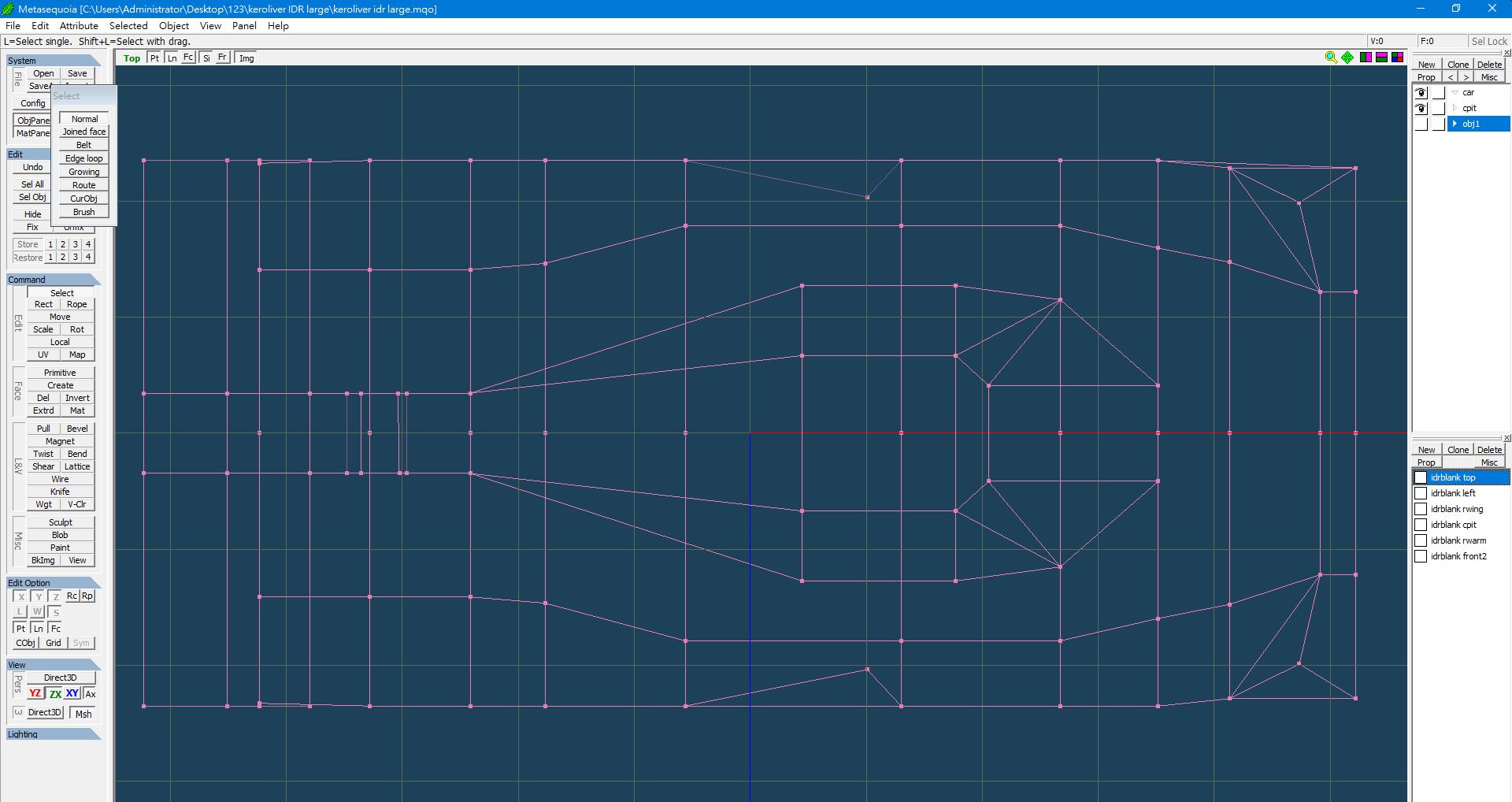
Task: Click the Sel Lock status button
Action: click(x=1489, y=42)
